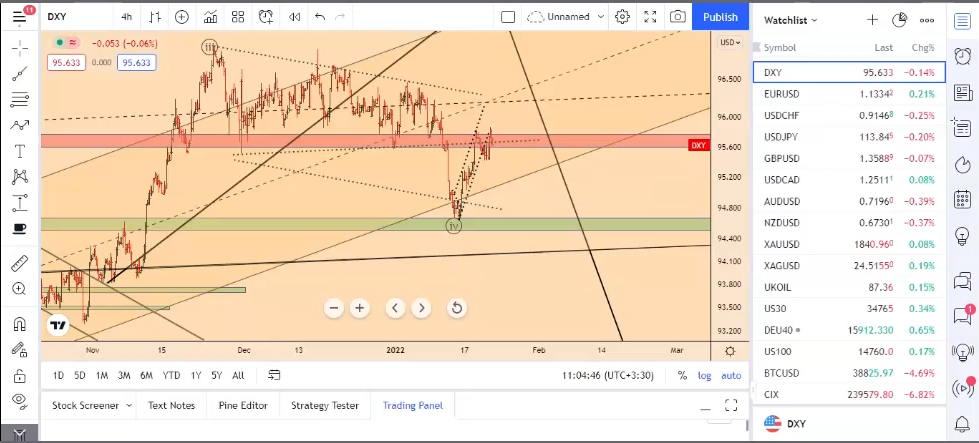Click the bar replay rewind icon
Image resolution: width=979 pixels, height=443 pixels.
(294, 17)
